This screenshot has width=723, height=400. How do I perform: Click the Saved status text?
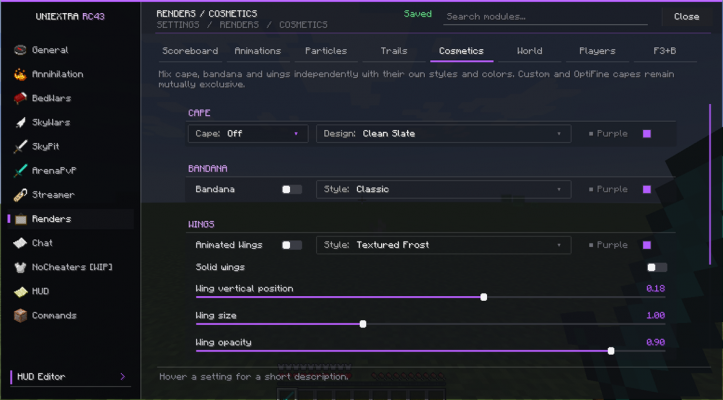click(418, 14)
